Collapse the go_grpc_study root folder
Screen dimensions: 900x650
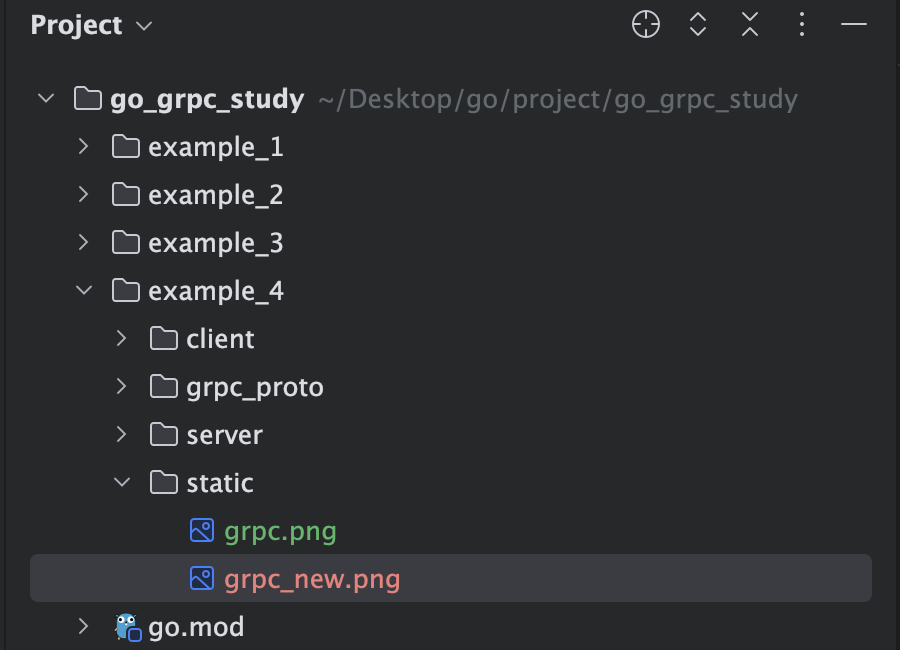(46, 99)
